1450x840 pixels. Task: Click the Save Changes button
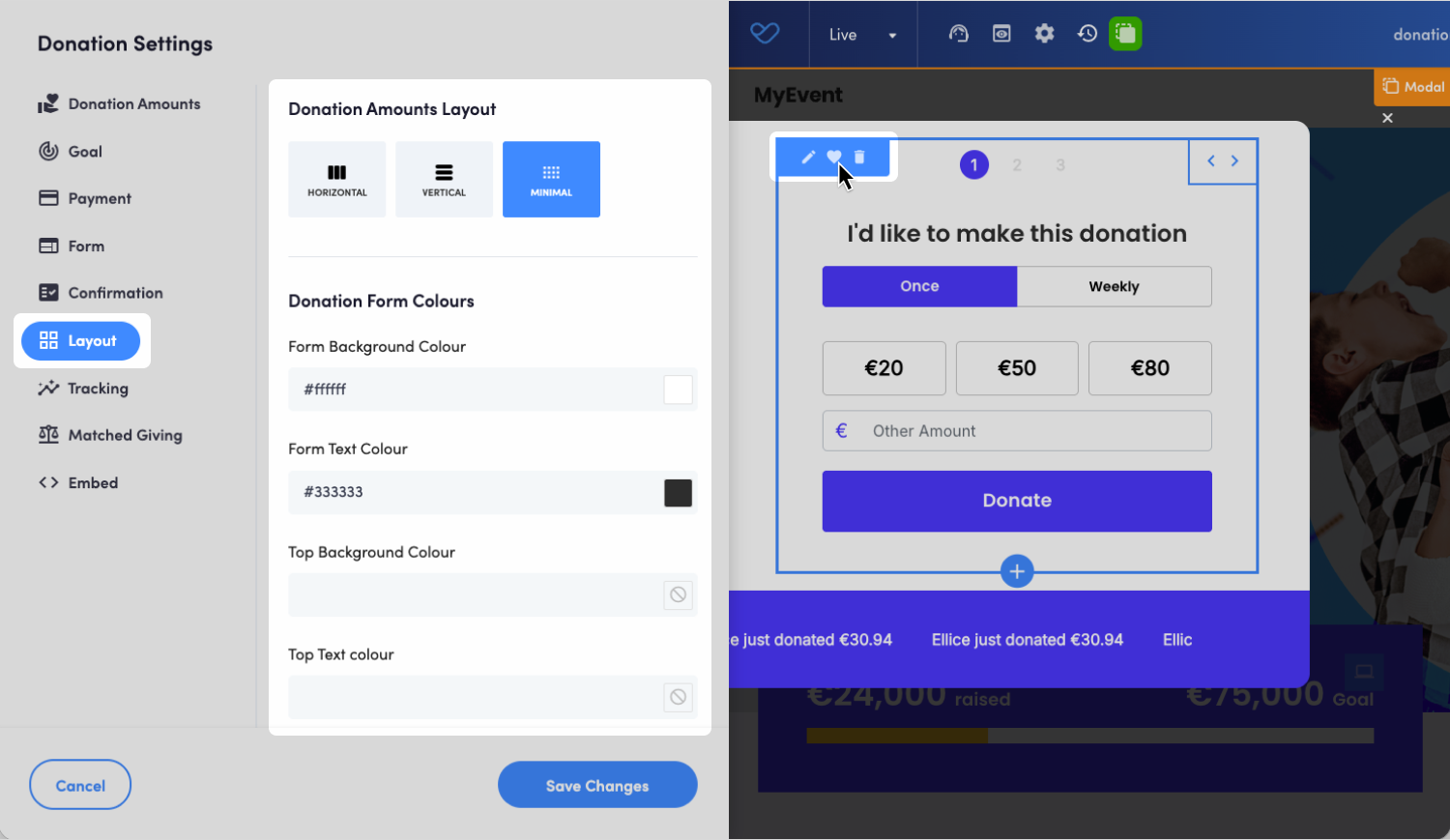(x=597, y=785)
